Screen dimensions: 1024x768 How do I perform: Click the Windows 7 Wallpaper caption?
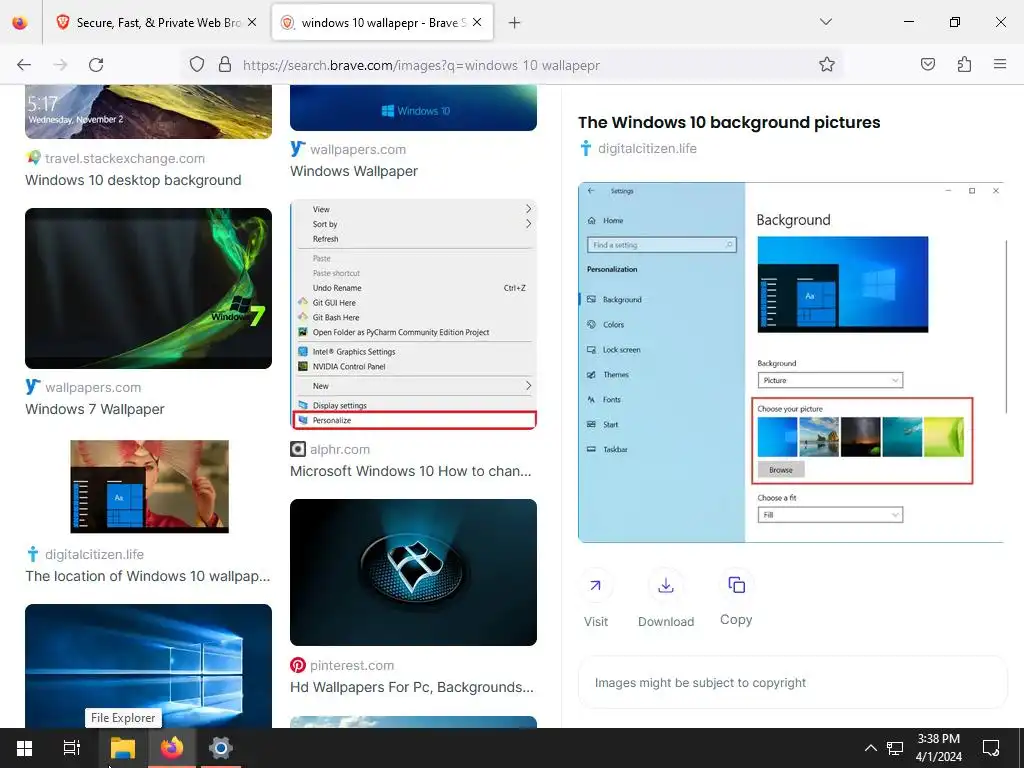95,409
